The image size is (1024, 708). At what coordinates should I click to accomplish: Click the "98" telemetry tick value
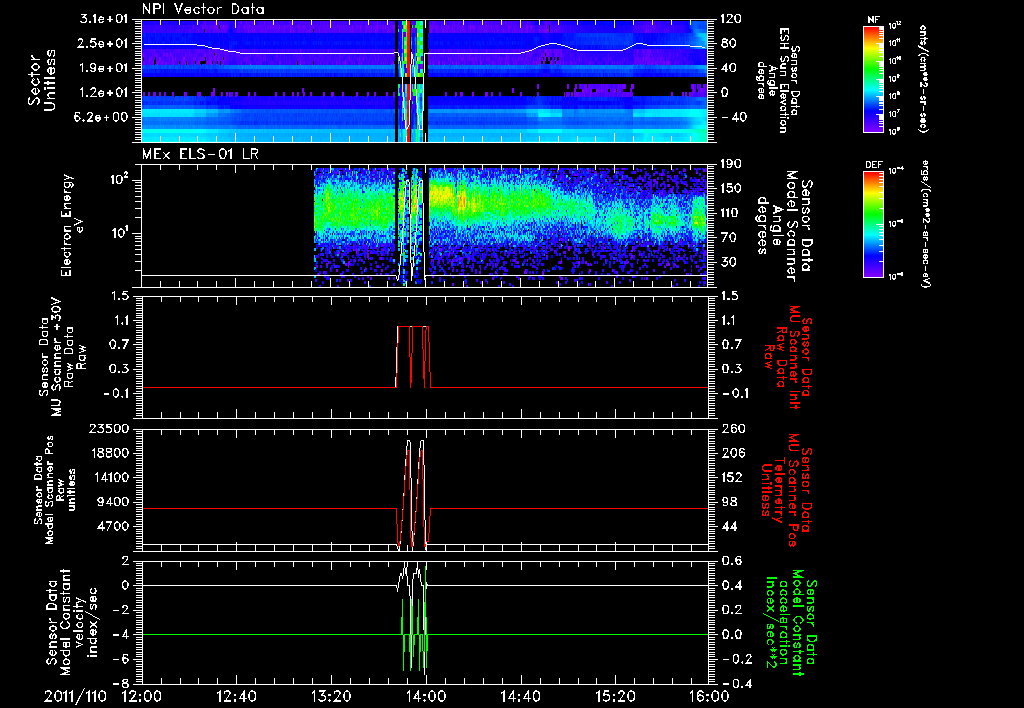click(x=727, y=502)
